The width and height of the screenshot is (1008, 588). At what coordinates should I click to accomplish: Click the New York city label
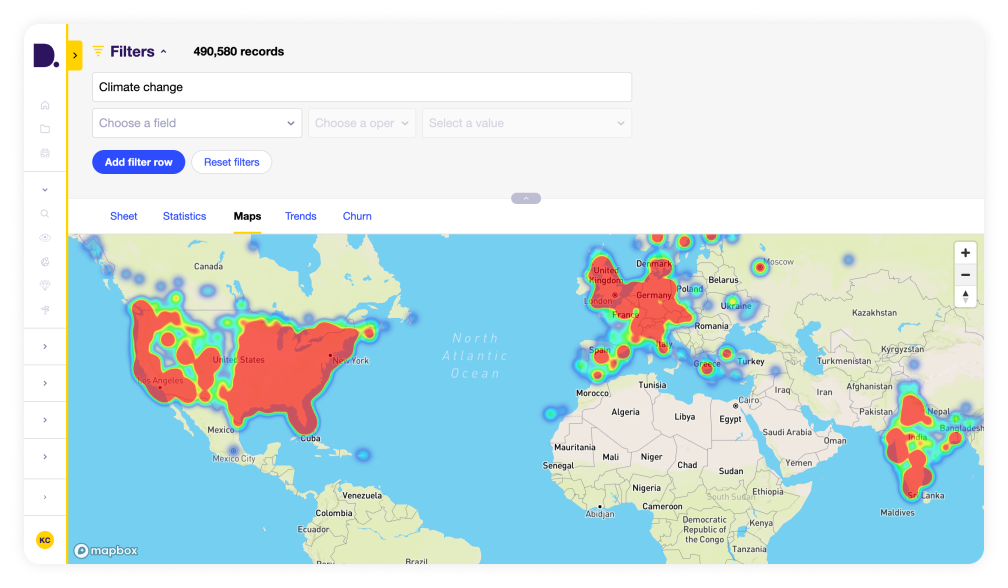pos(351,361)
